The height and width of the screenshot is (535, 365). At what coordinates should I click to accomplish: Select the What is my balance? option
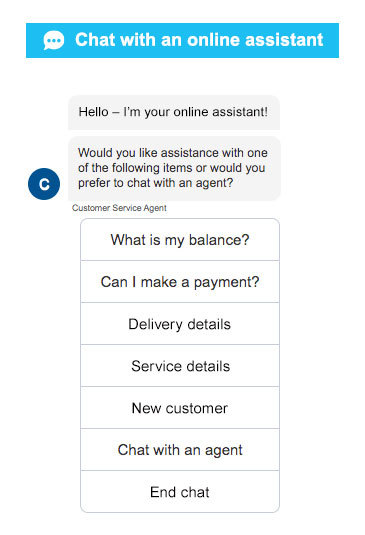[180, 240]
